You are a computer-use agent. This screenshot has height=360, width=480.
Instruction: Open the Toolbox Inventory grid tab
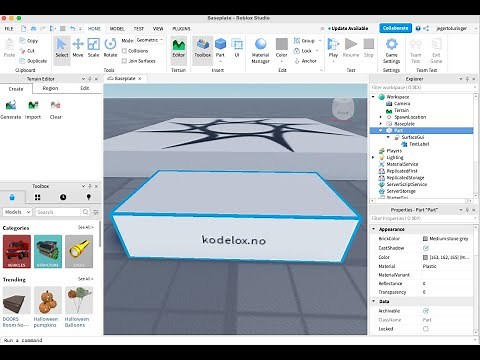click(38, 197)
